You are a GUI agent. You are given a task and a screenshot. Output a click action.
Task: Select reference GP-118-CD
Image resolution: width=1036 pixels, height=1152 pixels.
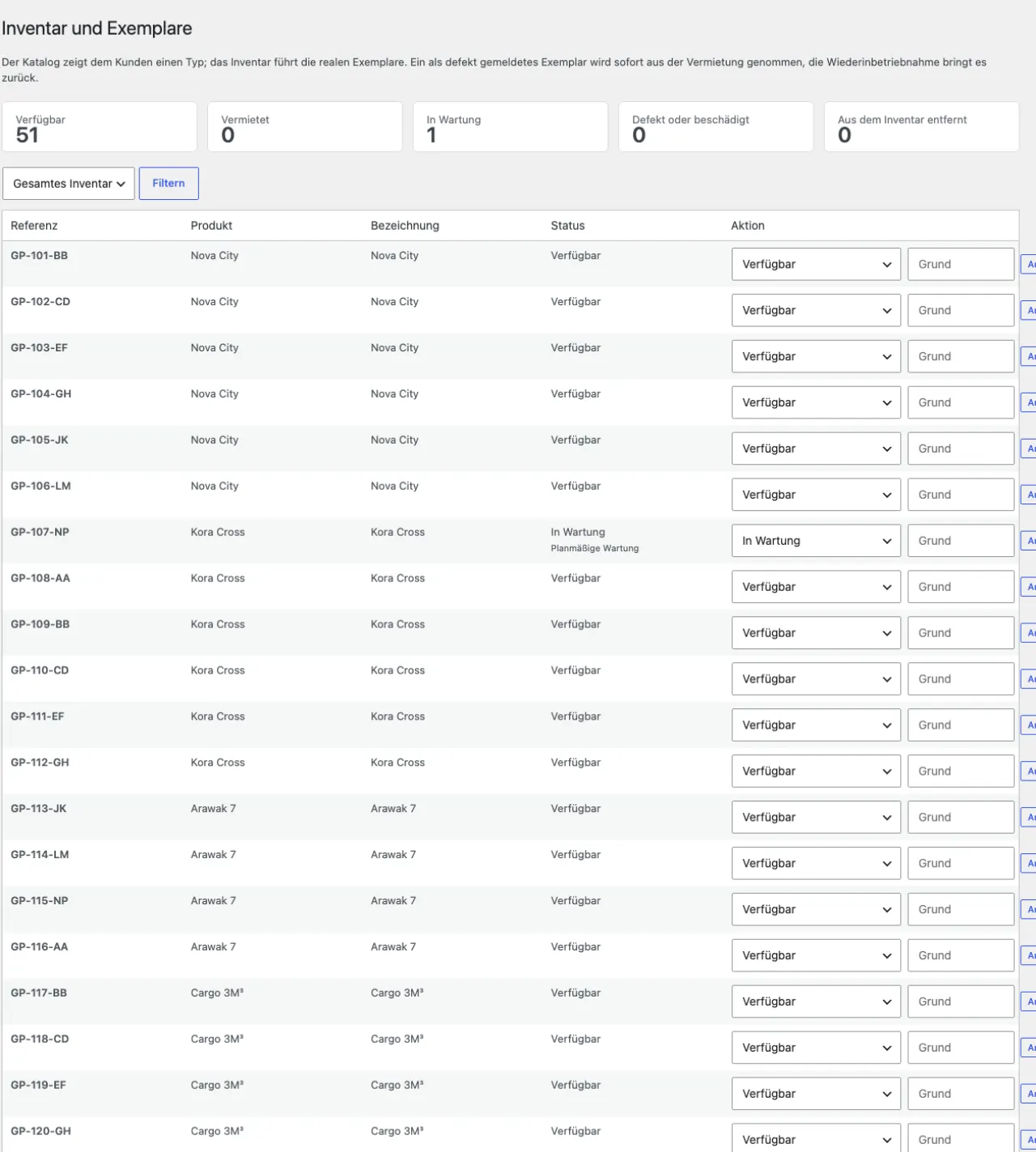[40, 1040]
